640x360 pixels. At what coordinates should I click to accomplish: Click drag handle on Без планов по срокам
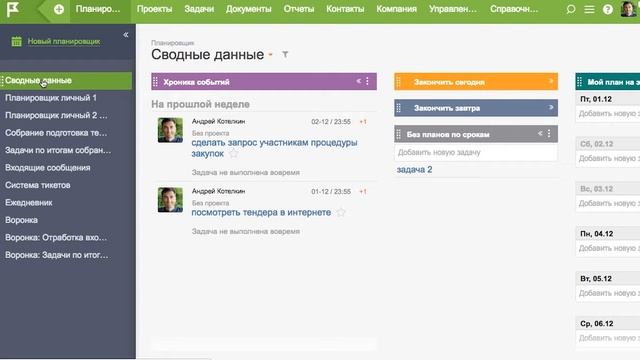click(x=399, y=134)
